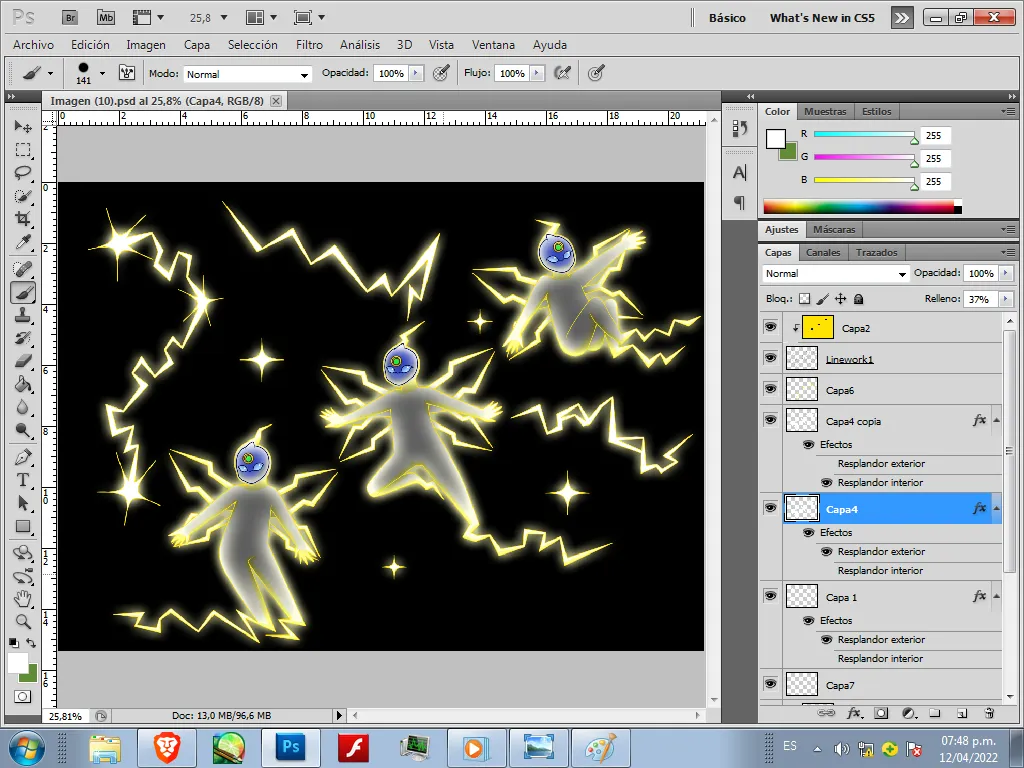
Task: Collapse effects of Capa4 copia
Action: point(997,420)
